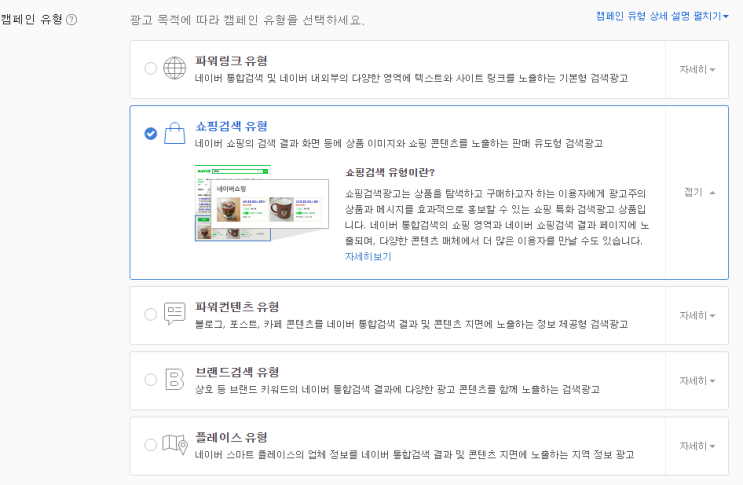Expand 자세히 for 플레이스 유형
Screen dimensions: 743x485
click(x=697, y=446)
